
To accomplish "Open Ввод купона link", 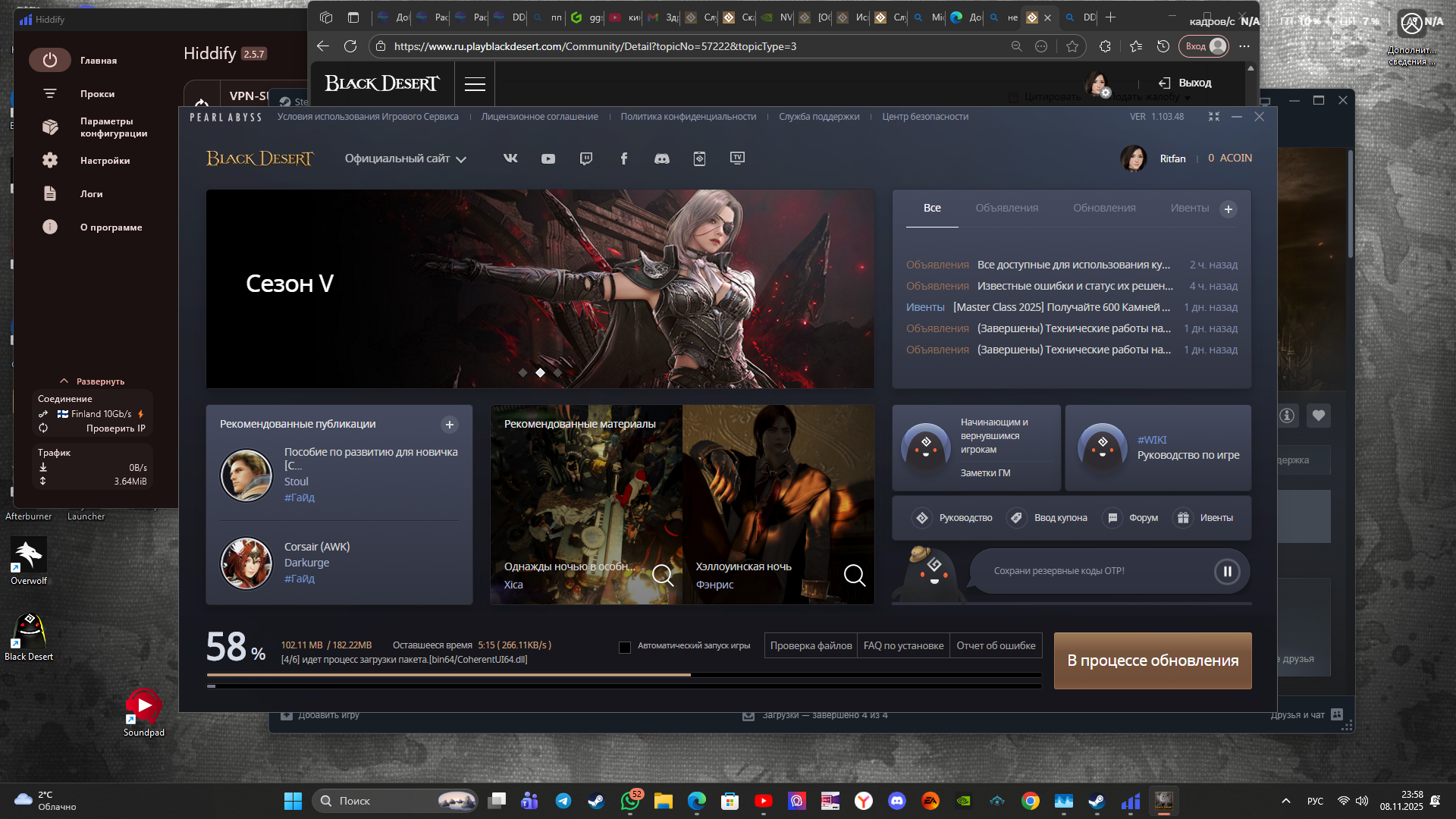I will click(1060, 518).
